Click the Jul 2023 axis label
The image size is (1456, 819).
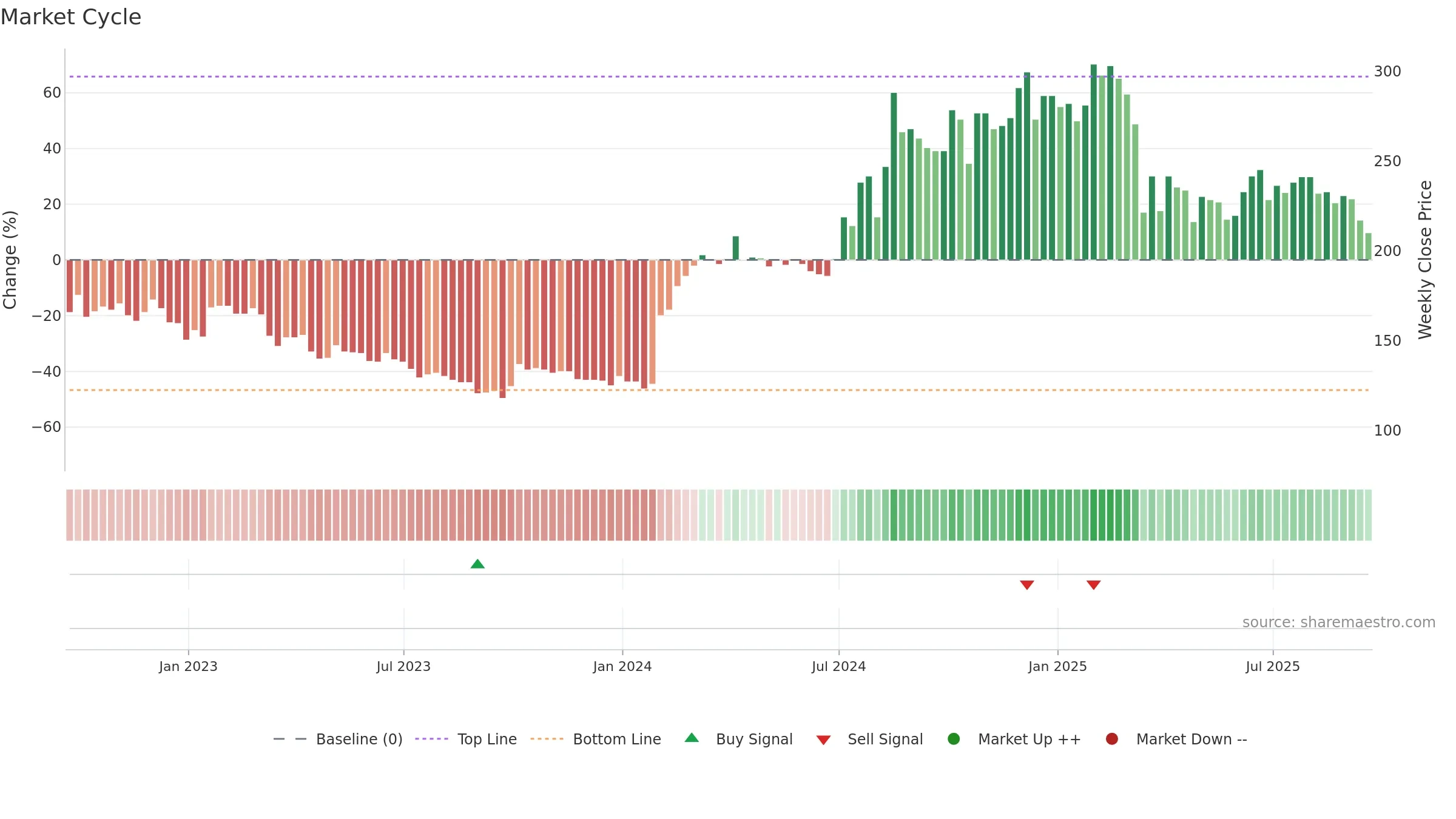pos(403,666)
